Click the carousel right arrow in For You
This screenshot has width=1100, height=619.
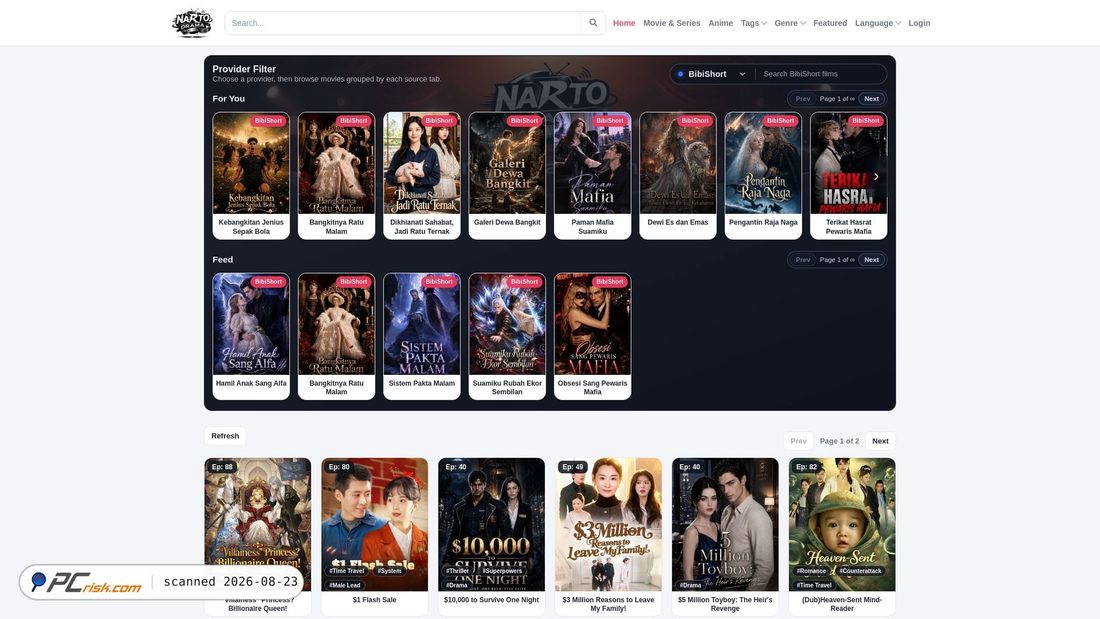click(x=876, y=177)
